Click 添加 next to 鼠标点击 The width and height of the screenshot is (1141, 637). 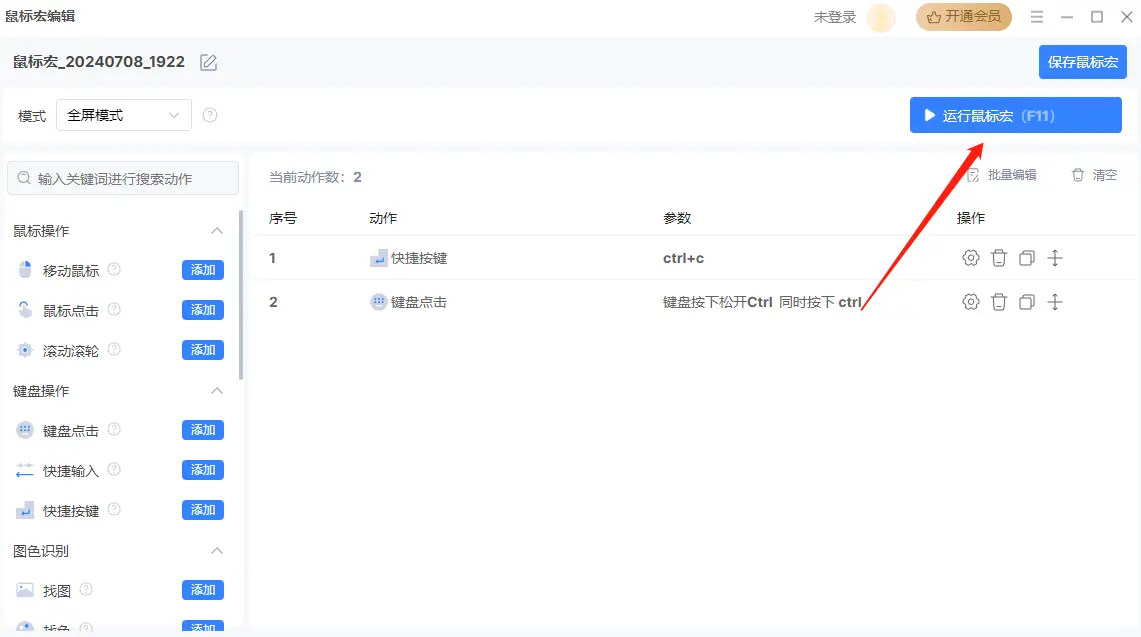pyautogui.click(x=203, y=309)
